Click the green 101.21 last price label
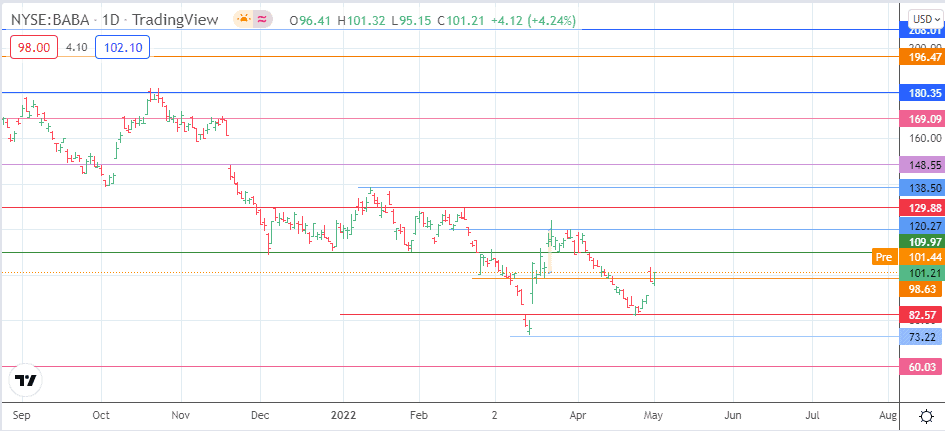 tap(921, 273)
